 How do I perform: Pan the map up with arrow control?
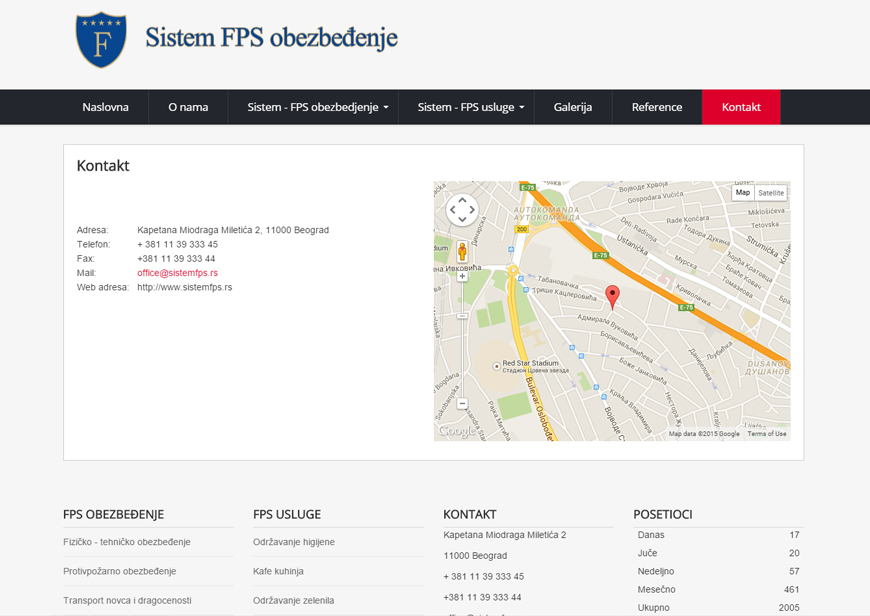462,200
